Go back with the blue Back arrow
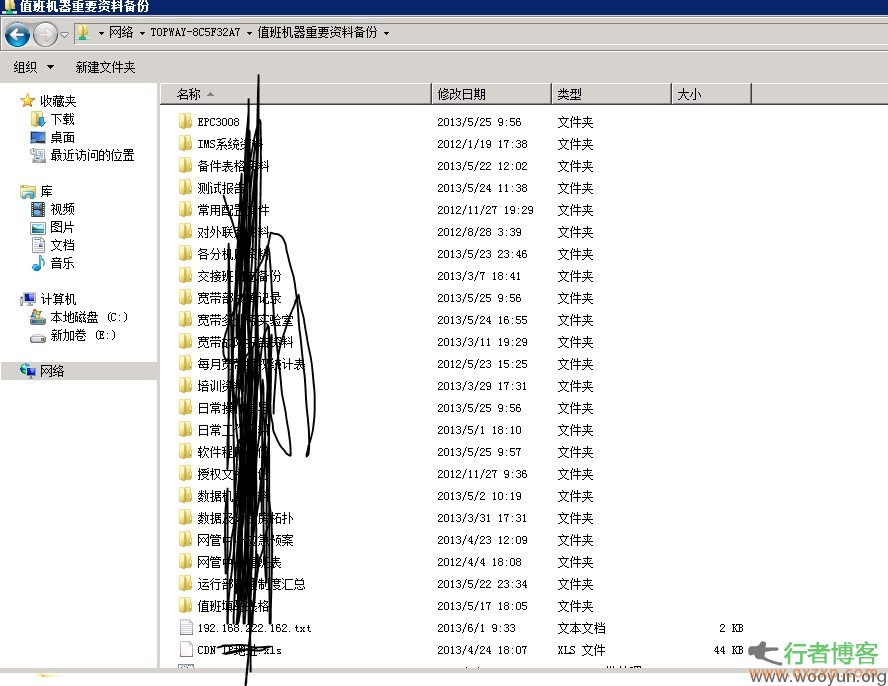 [x=17, y=34]
